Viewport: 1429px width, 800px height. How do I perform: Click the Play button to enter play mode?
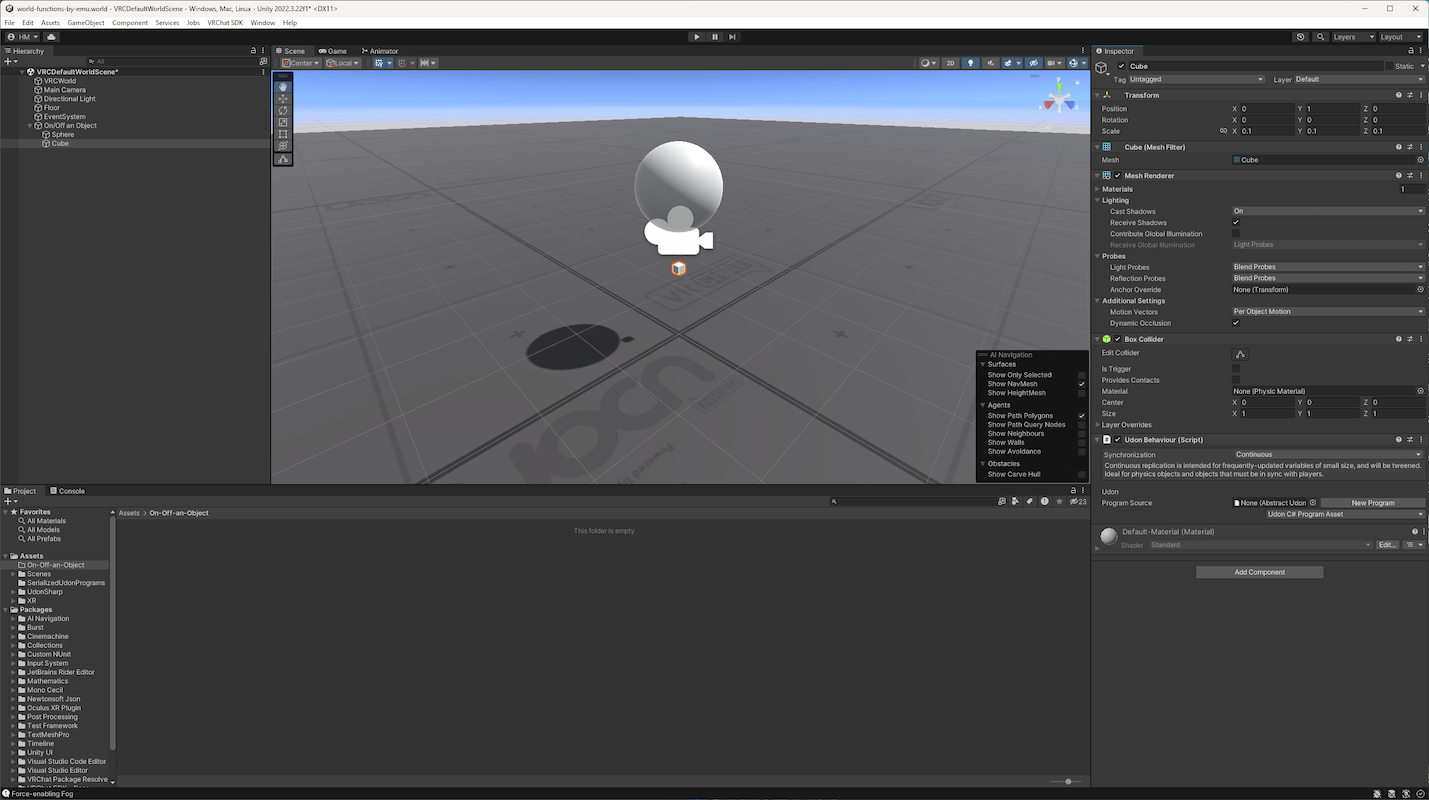697,37
